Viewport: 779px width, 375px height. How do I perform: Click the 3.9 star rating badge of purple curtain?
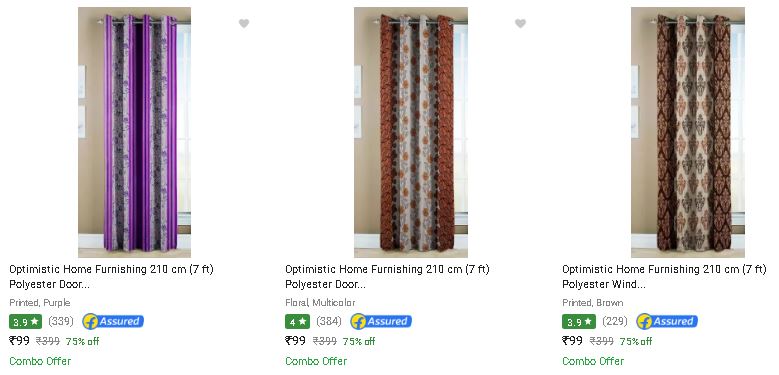(25, 322)
